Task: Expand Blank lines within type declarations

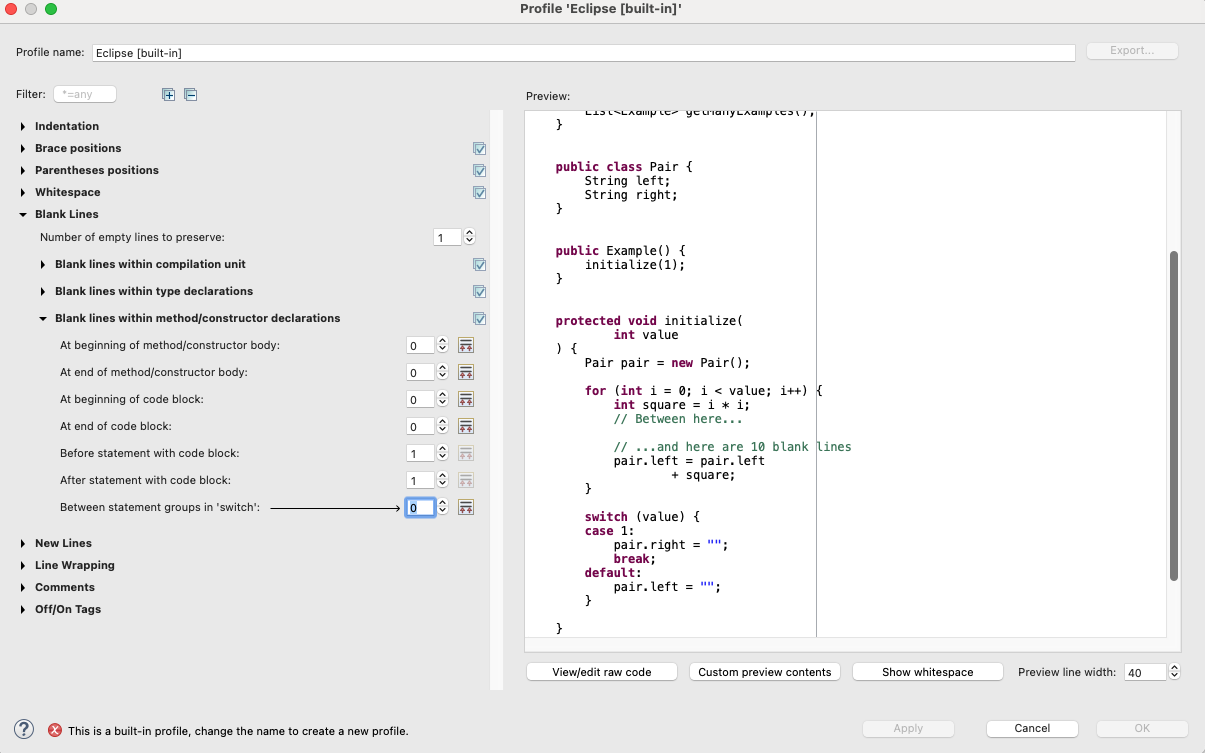Action: tap(43, 291)
